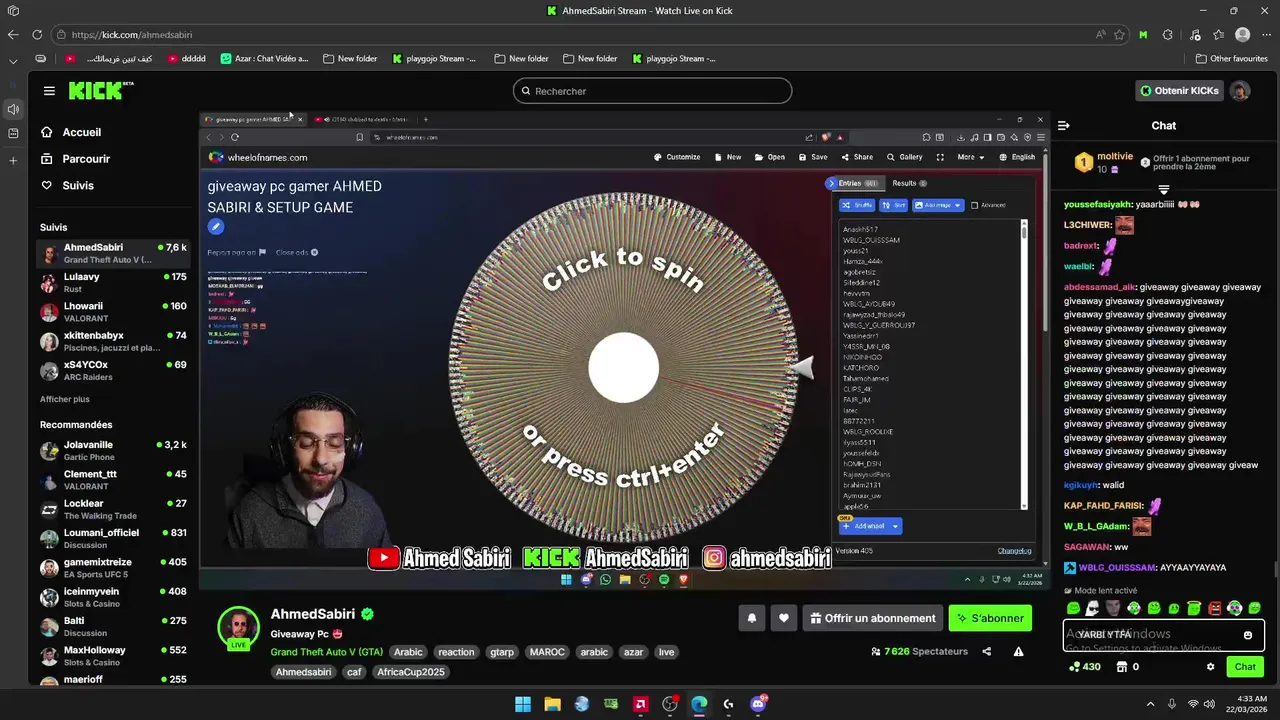1280x720 pixels.
Task: Open Discord from the taskbar
Action: click(758, 704)
